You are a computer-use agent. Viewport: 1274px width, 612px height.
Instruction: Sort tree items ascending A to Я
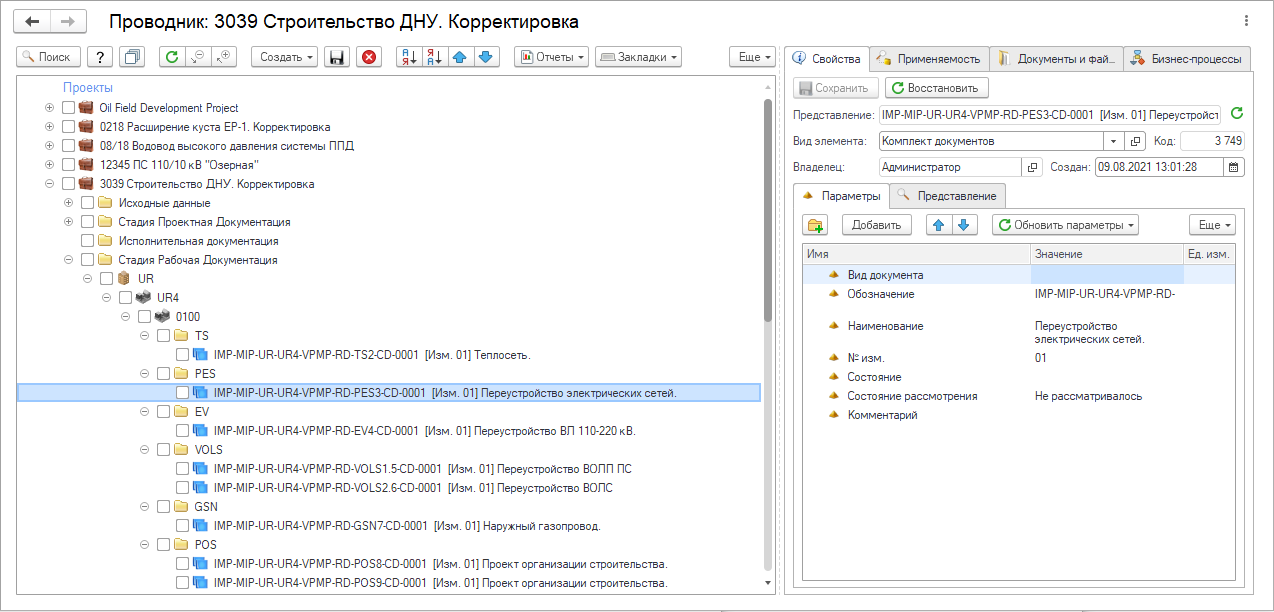[410, 57]
